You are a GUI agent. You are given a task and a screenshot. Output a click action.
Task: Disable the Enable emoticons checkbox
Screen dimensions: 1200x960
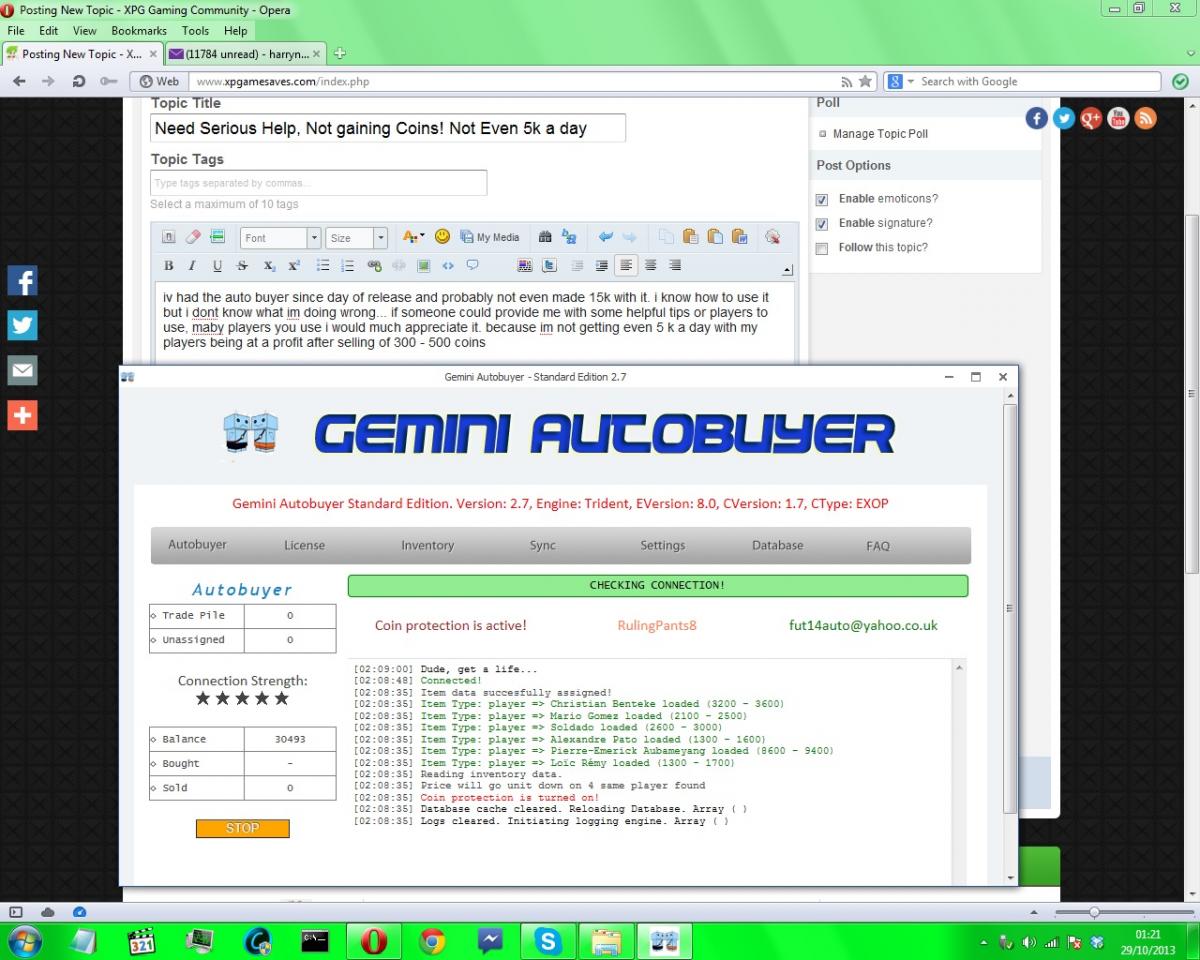822,199
